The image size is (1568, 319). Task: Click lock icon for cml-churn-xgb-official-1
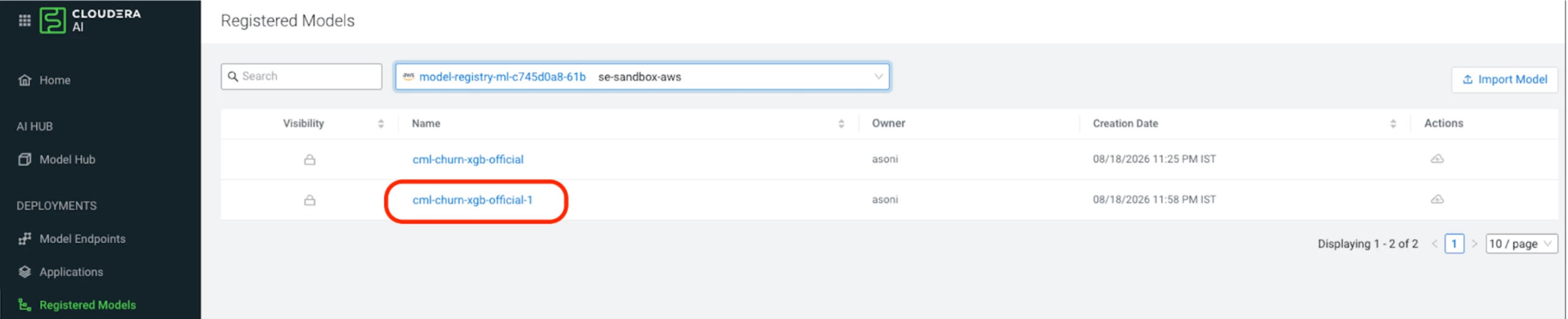point(310,200)
